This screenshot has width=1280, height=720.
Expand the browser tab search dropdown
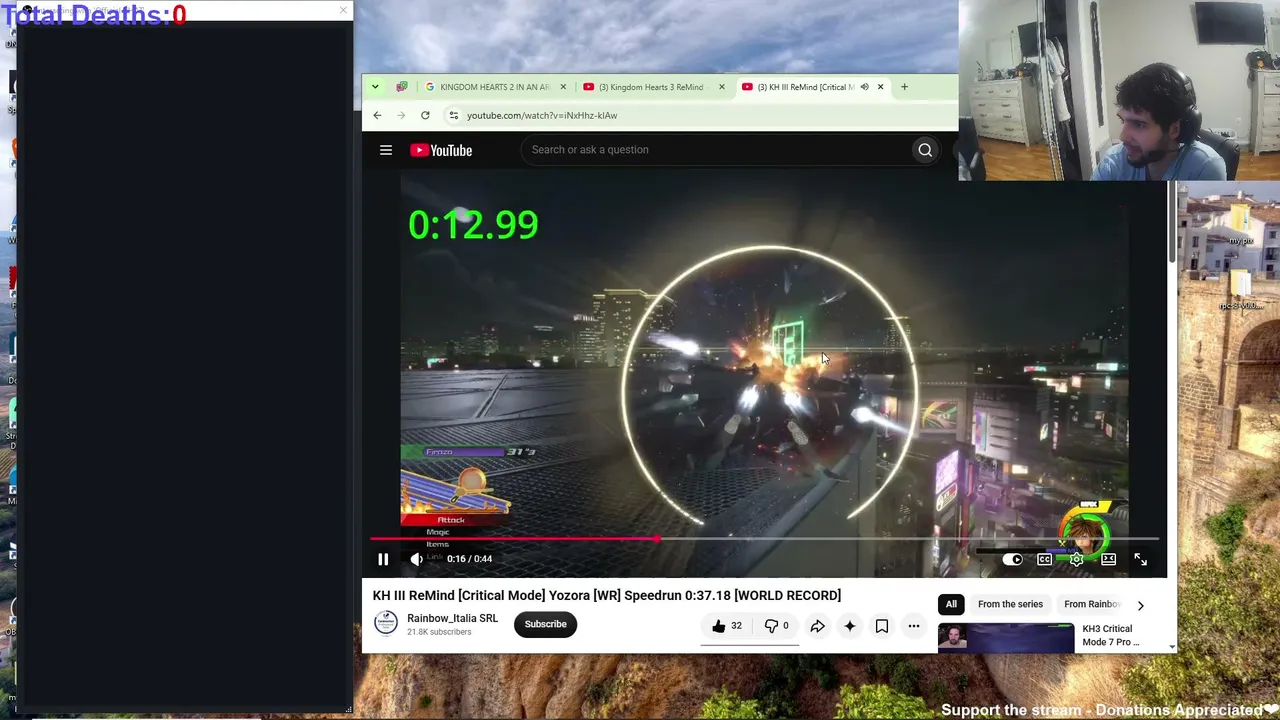click(x=375, y=87)
